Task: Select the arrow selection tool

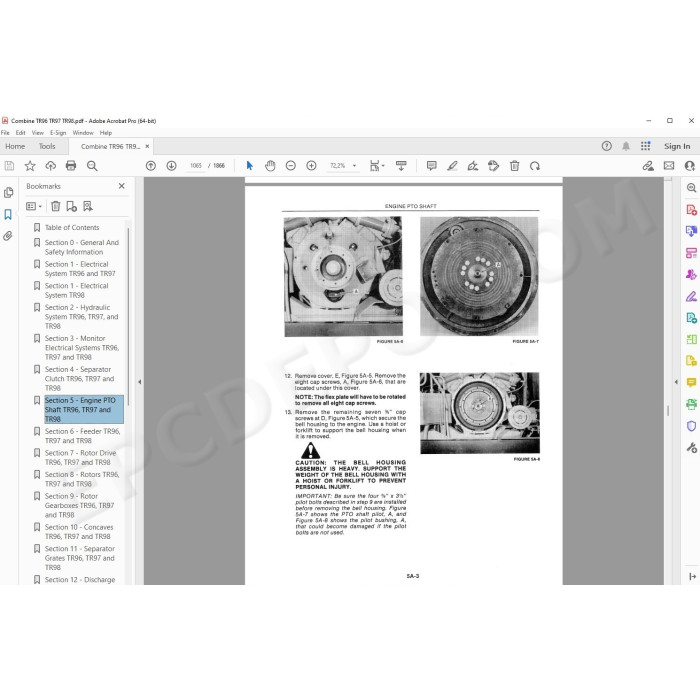Action: [250, 166]
